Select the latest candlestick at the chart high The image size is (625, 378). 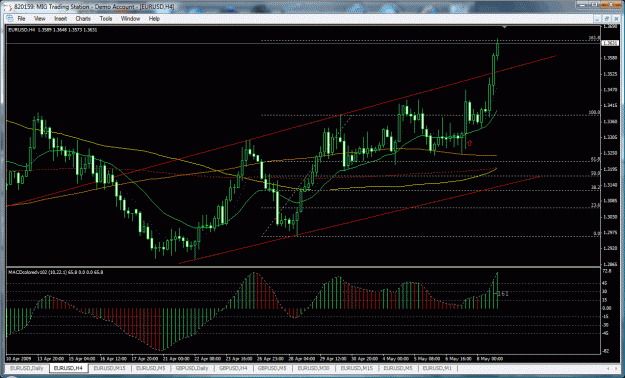point(497,49)
